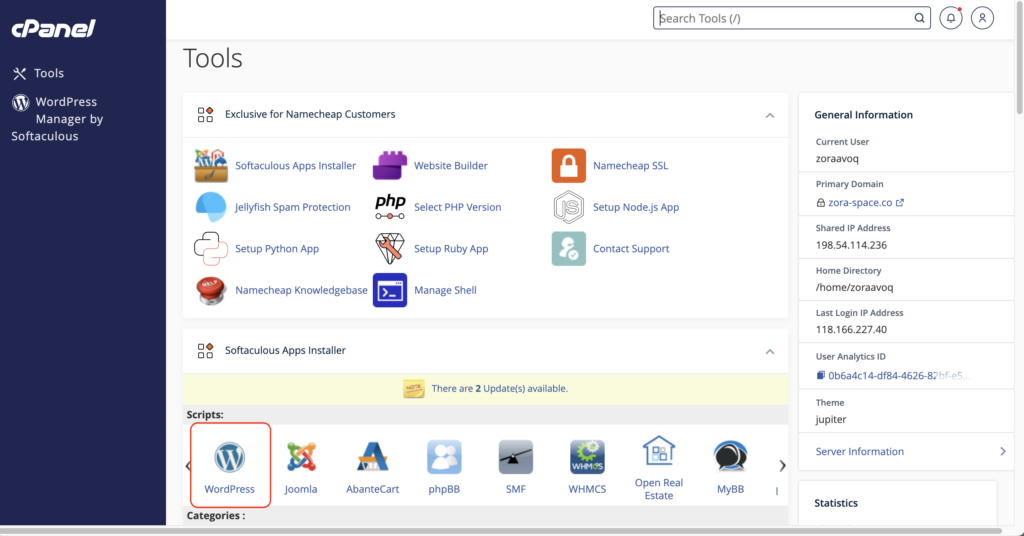Click the Softaculous Apps Installer toolbox icon
Screen dimensions: 1024x536
pos(211,166)
